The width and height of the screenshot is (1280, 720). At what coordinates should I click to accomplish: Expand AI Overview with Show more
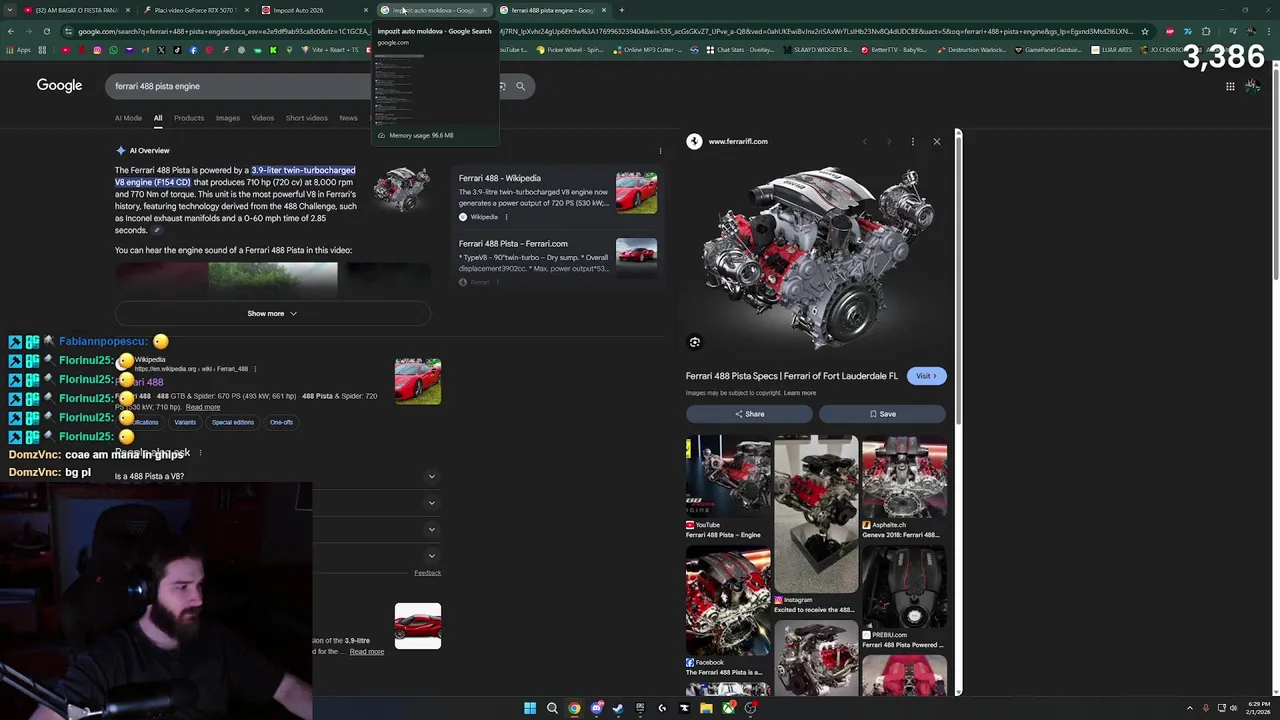click(272, 313)
